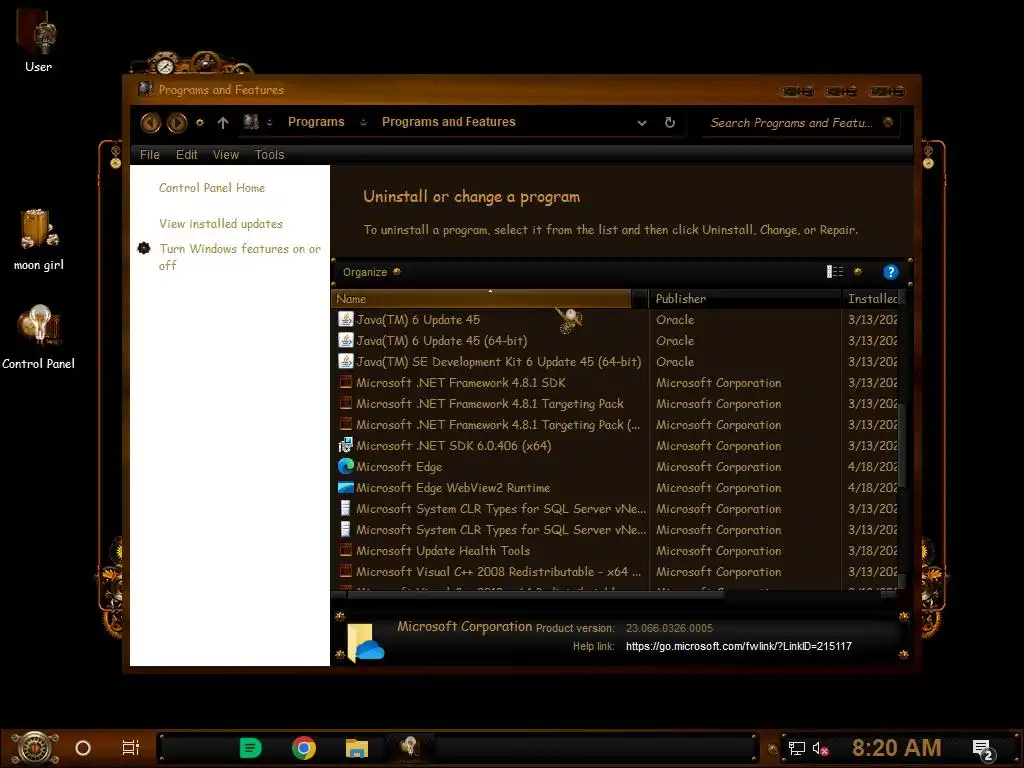The height and width of the screenshot is (768, 1024).
Task: Click the Control Panel icon in address bar
Action: (x=251, y=121)
